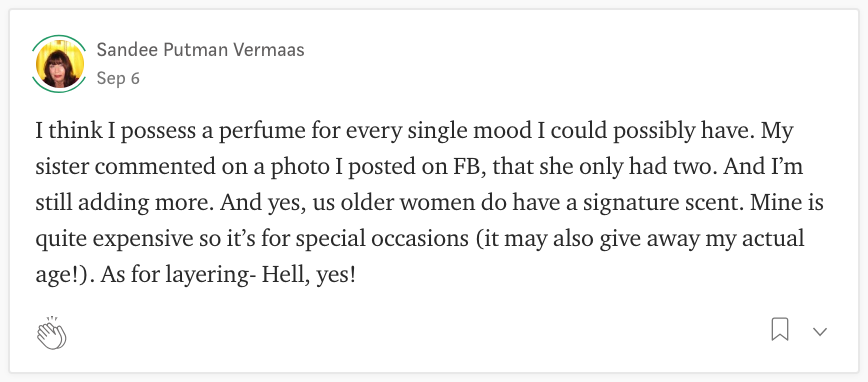
Task: Open the full response via comment text
Action: [x=429, y=203]
